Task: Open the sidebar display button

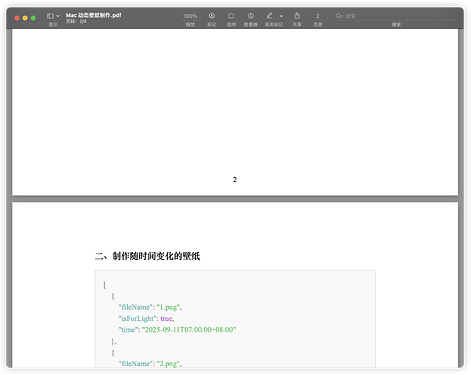Action: click(50, 16)
